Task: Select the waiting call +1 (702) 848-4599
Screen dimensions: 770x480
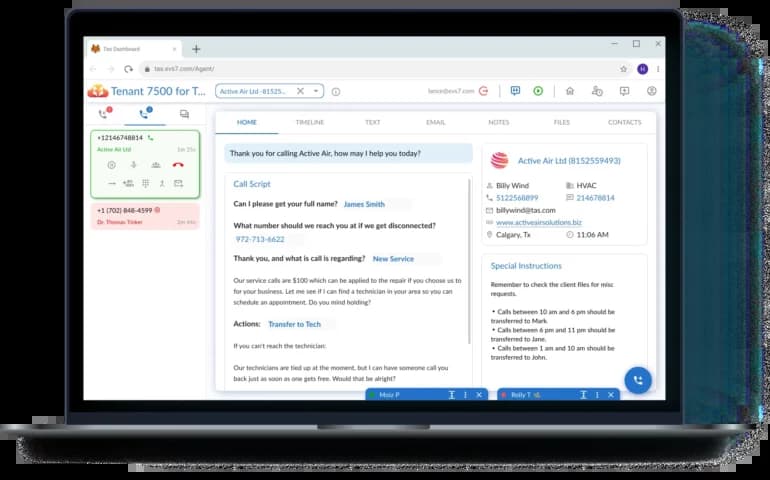Action: click(x=145, y=216)
